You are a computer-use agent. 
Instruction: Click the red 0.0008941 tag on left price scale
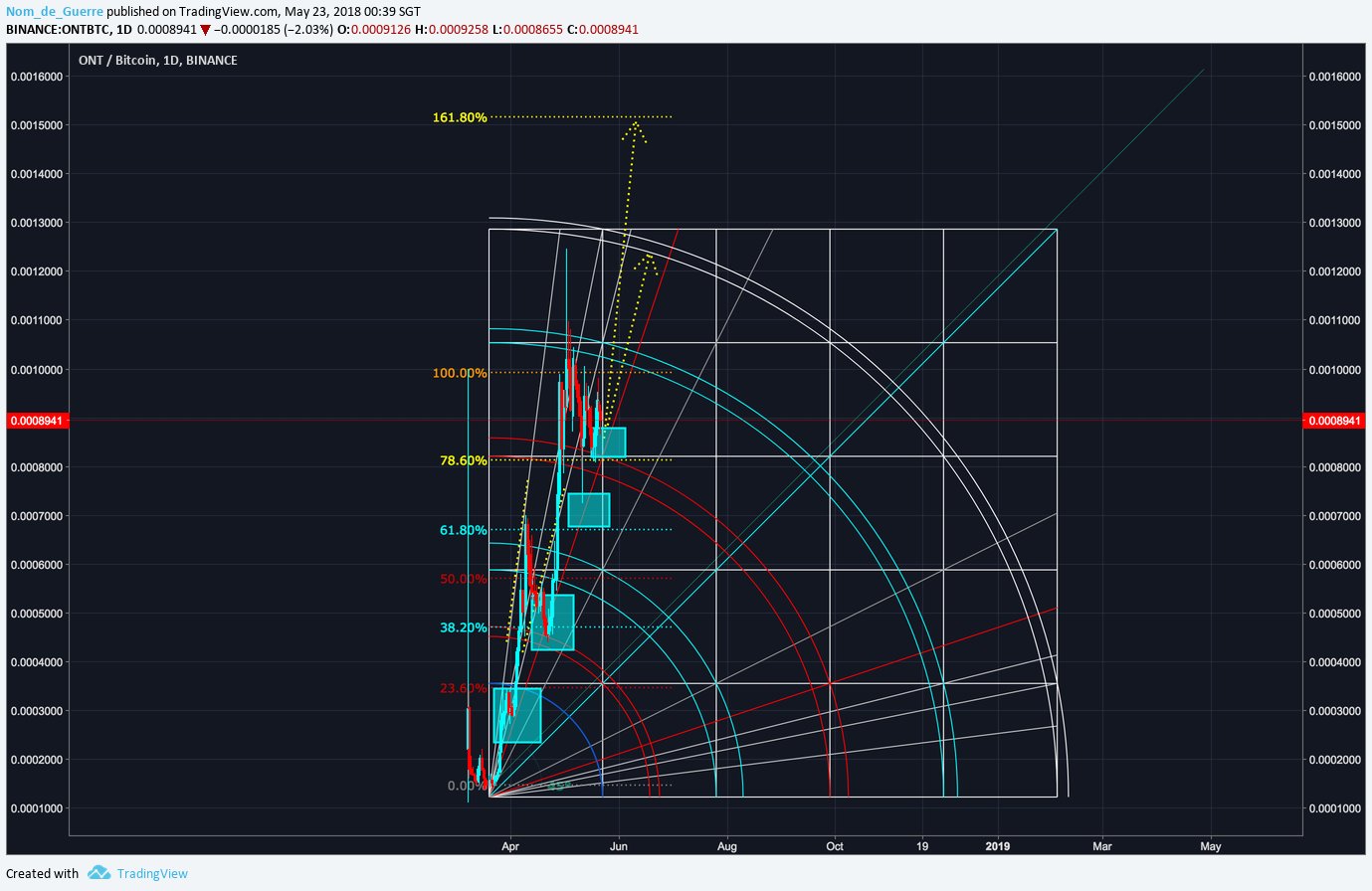[37, 421]
